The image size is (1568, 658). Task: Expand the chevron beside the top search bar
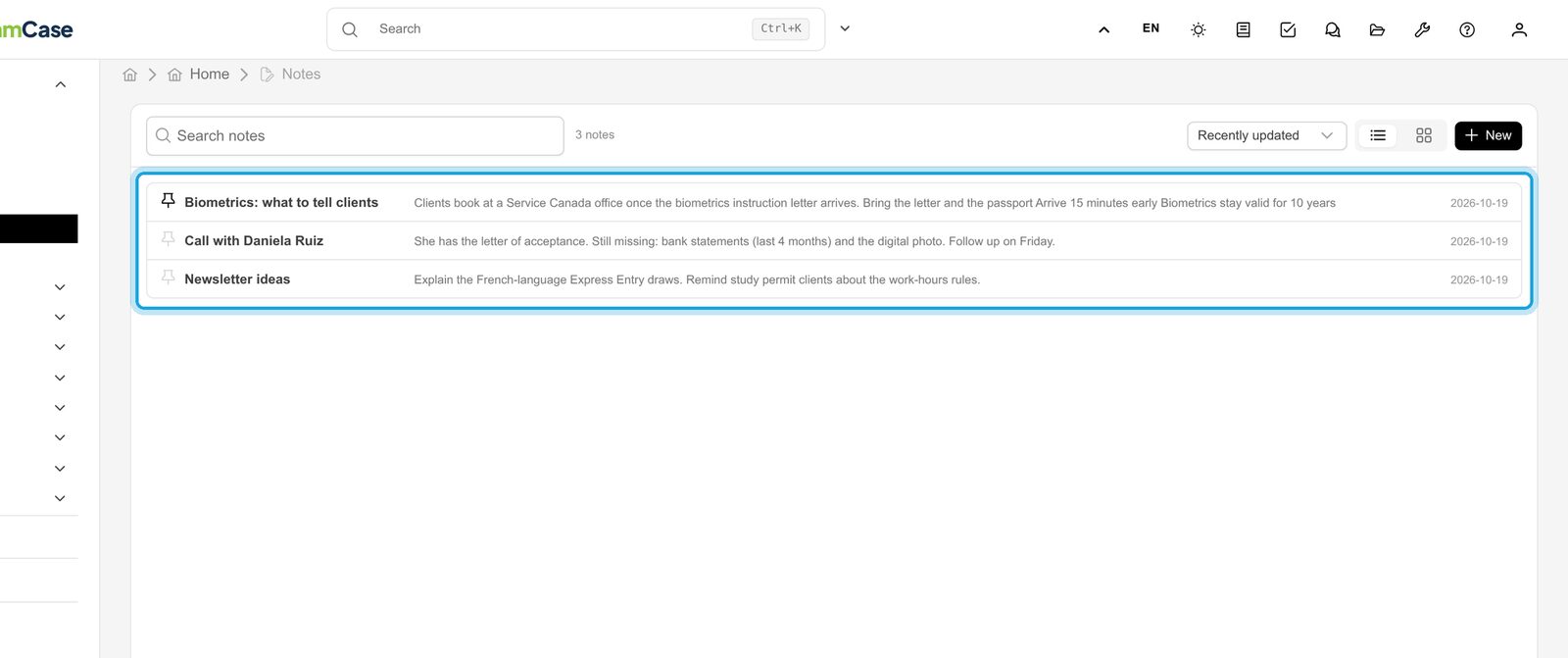pyautogui.click(x=845, y=28)
